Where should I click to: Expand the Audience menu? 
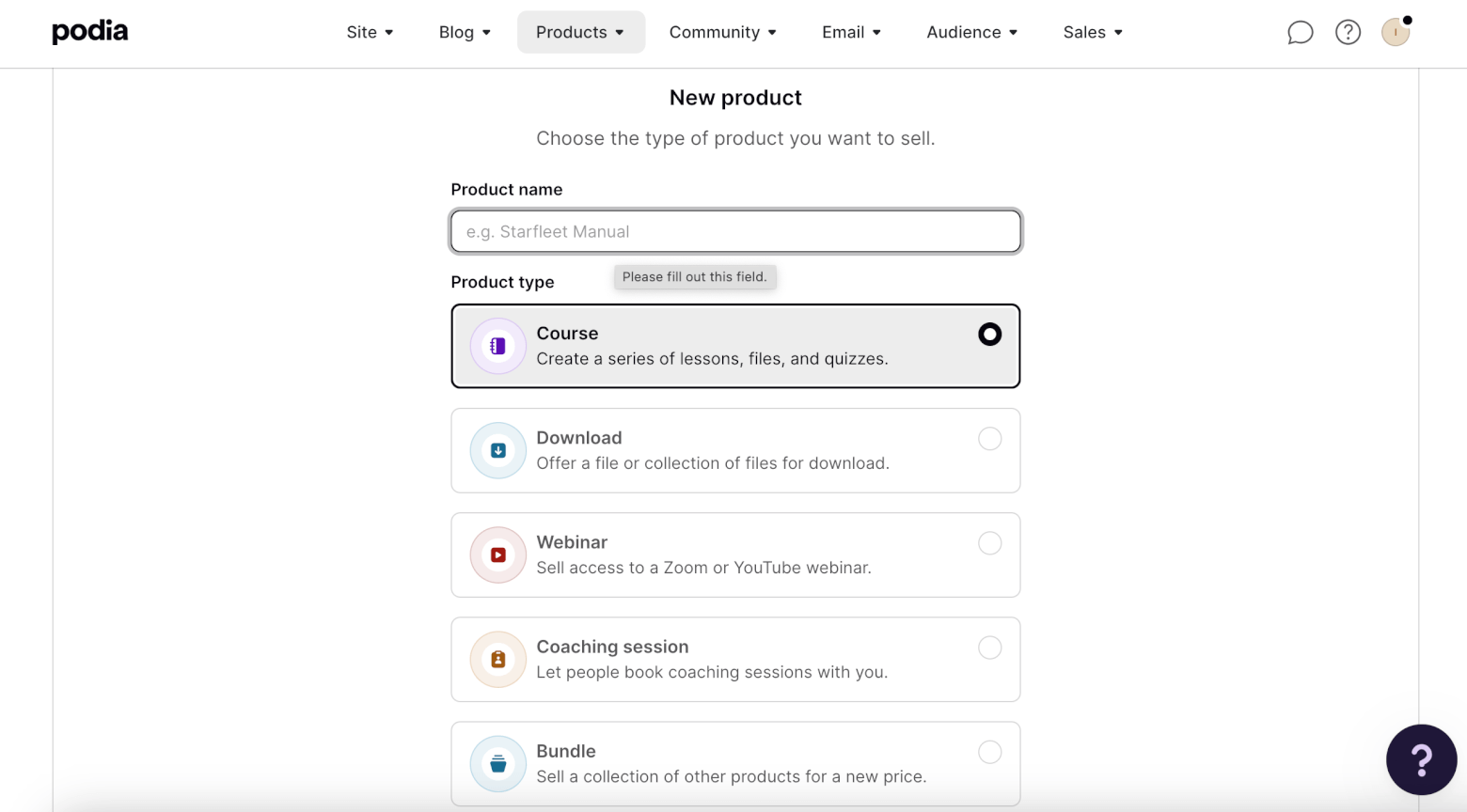[971, 32]
